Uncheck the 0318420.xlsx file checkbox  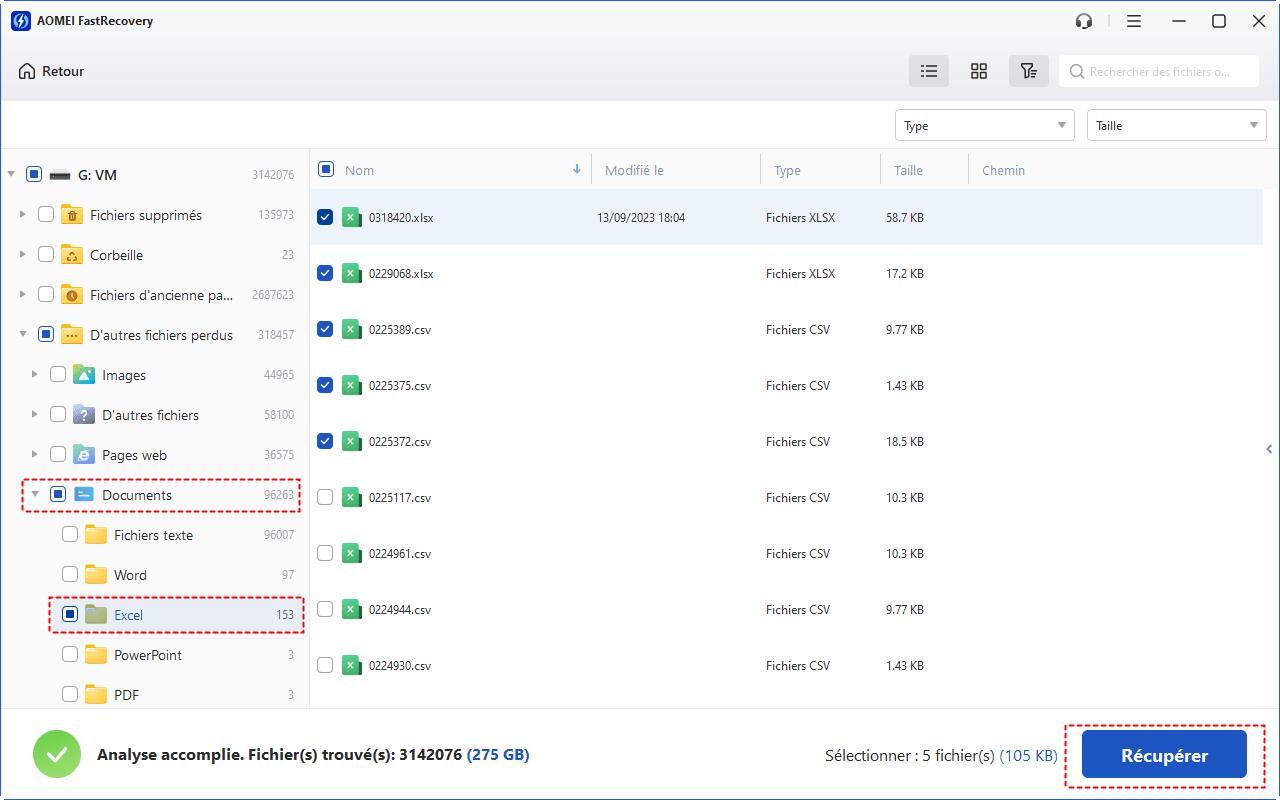[325, 217]
